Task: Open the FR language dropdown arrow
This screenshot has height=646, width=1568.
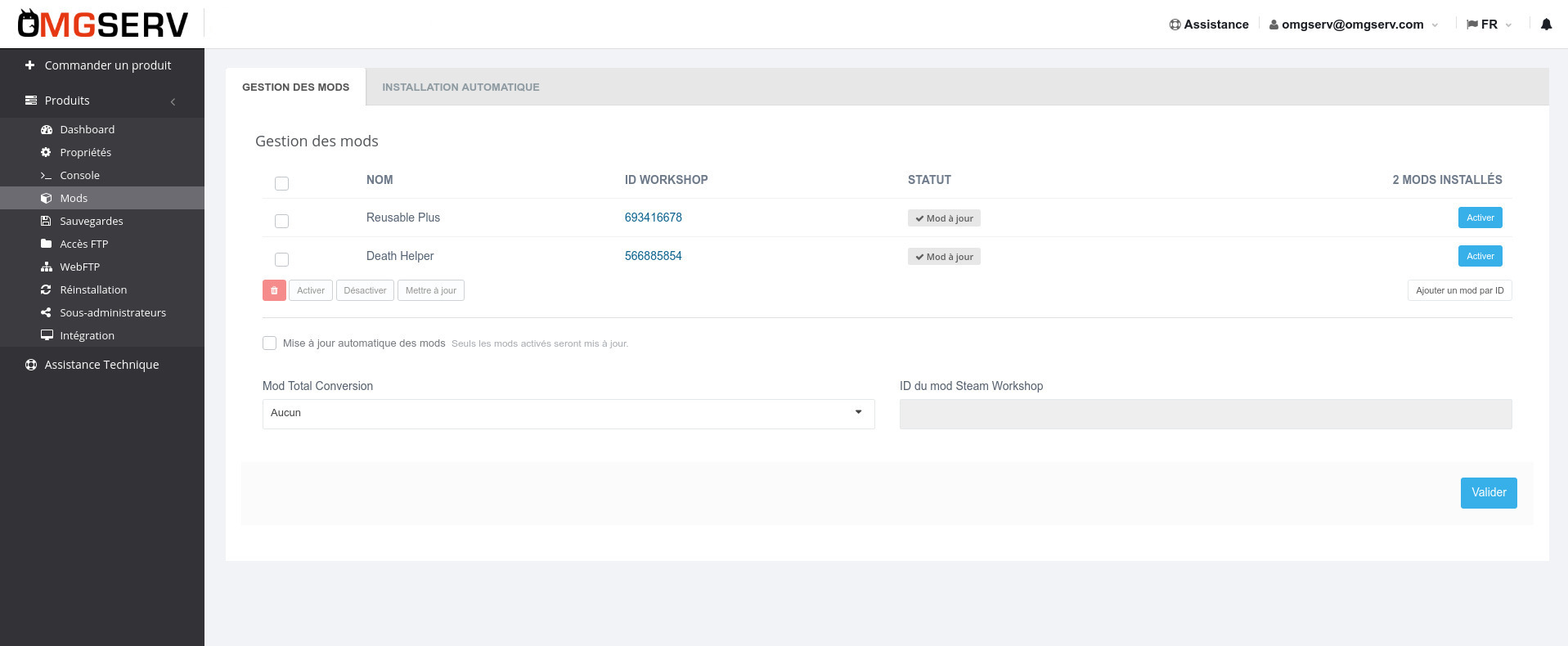Action: (1508, 25)
